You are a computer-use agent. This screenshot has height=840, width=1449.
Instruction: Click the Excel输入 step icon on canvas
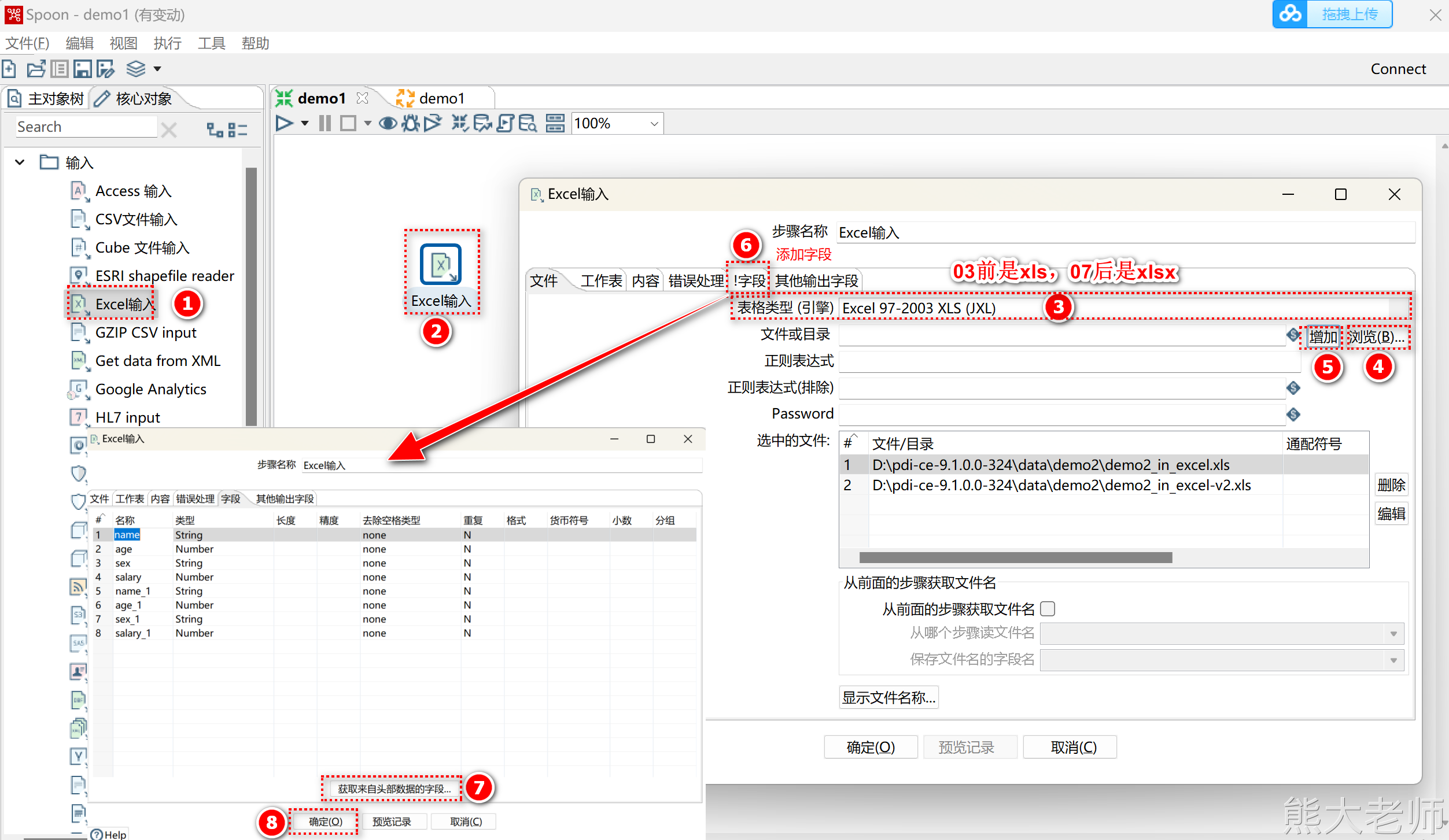pyautogui.click(x=441, y=265)
